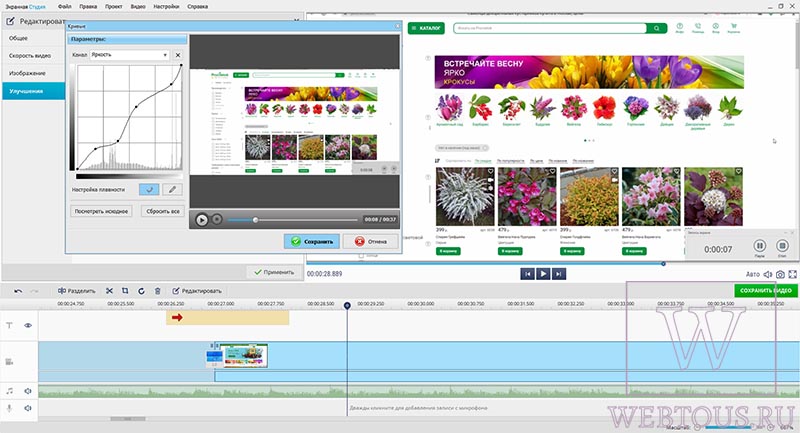Take a snapshot with the camera icon
Screen dimensions: 800x433
pos(780,274)
